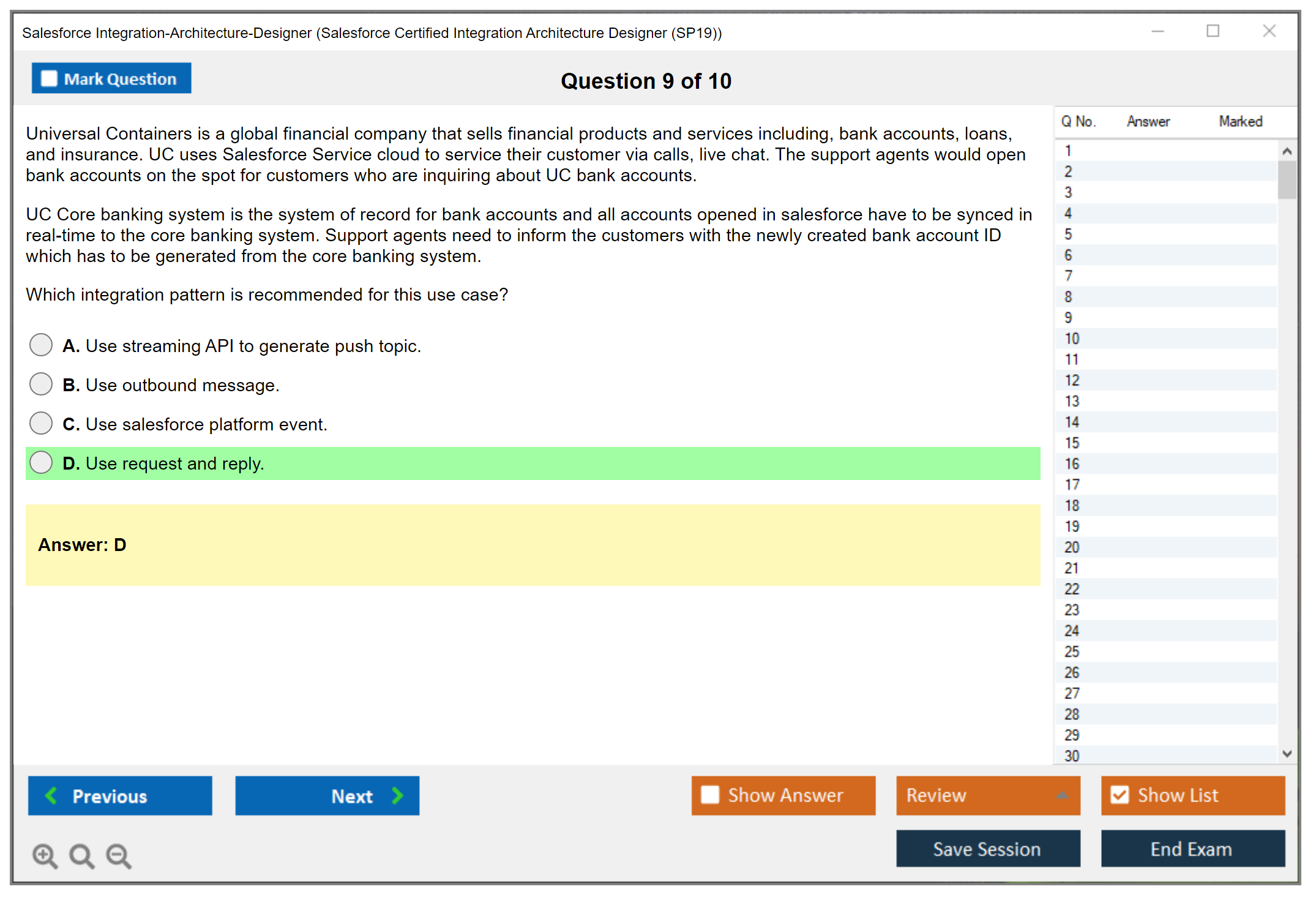Screen dimensions: 1316x900
Task: Choose option D request and reply
Action: [x=41, y=463]
